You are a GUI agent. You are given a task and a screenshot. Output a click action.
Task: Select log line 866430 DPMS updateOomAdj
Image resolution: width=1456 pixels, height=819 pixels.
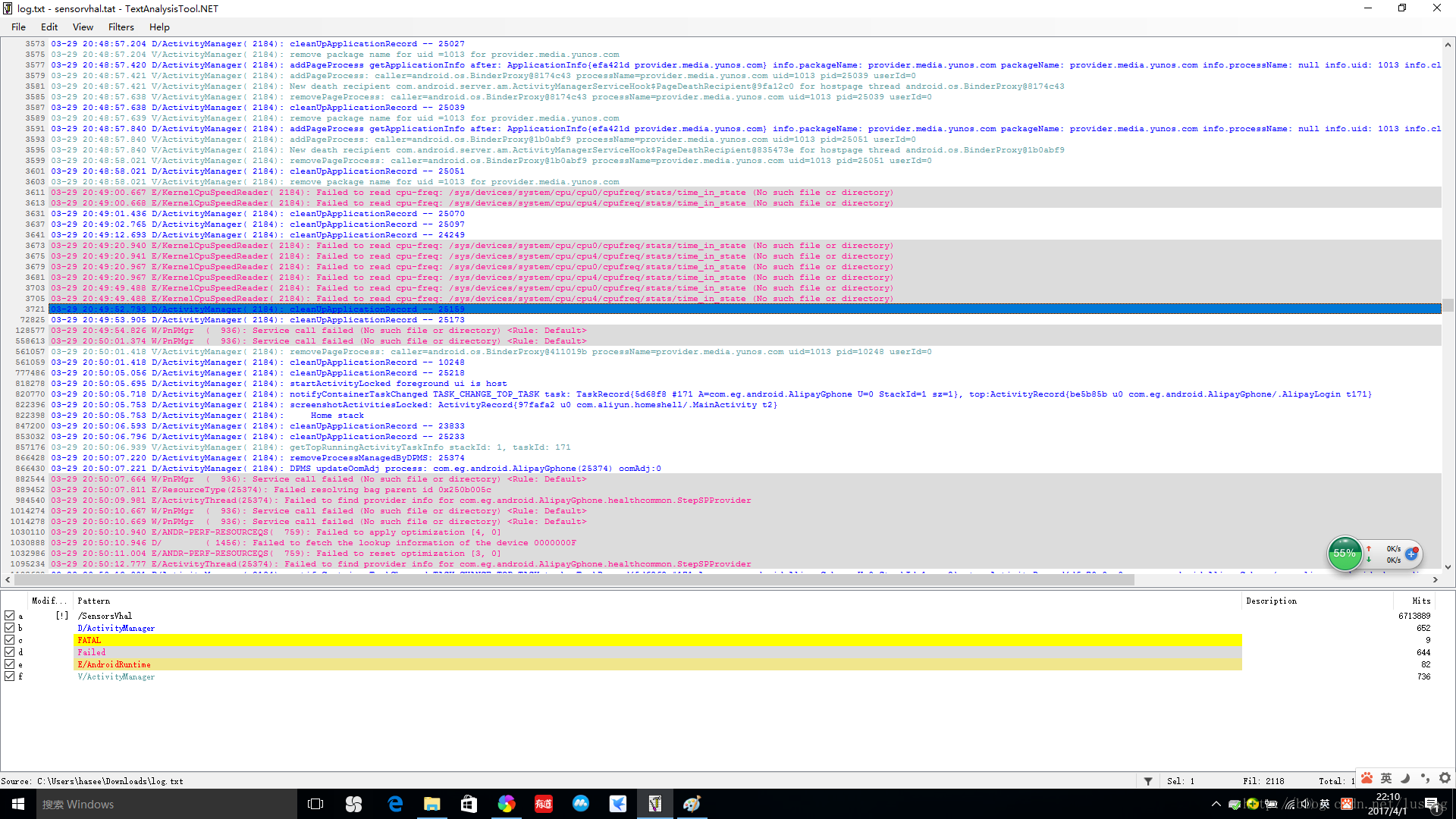click(x=745, y=469)
